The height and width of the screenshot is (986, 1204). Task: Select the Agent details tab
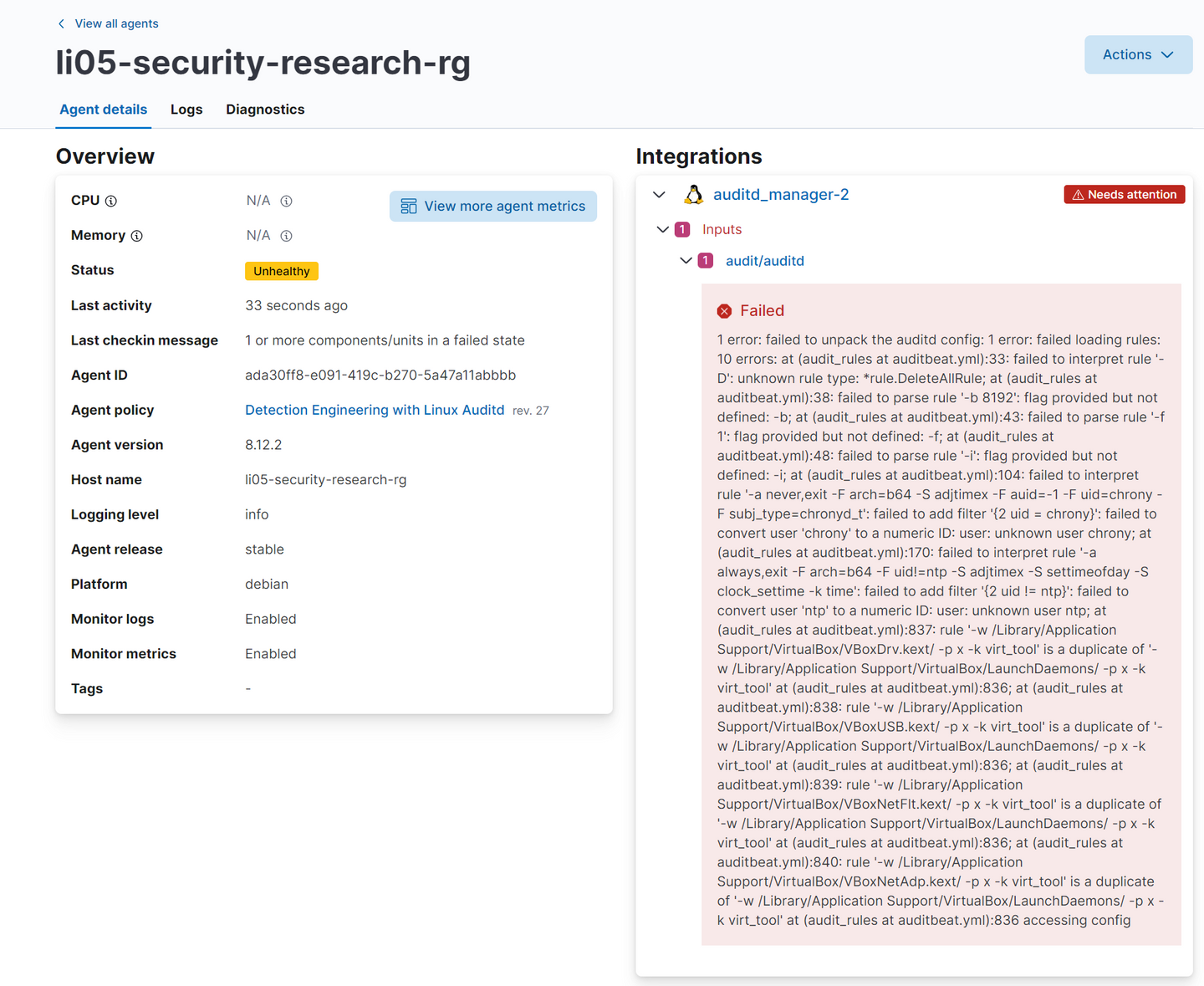(x=104, y=110)
